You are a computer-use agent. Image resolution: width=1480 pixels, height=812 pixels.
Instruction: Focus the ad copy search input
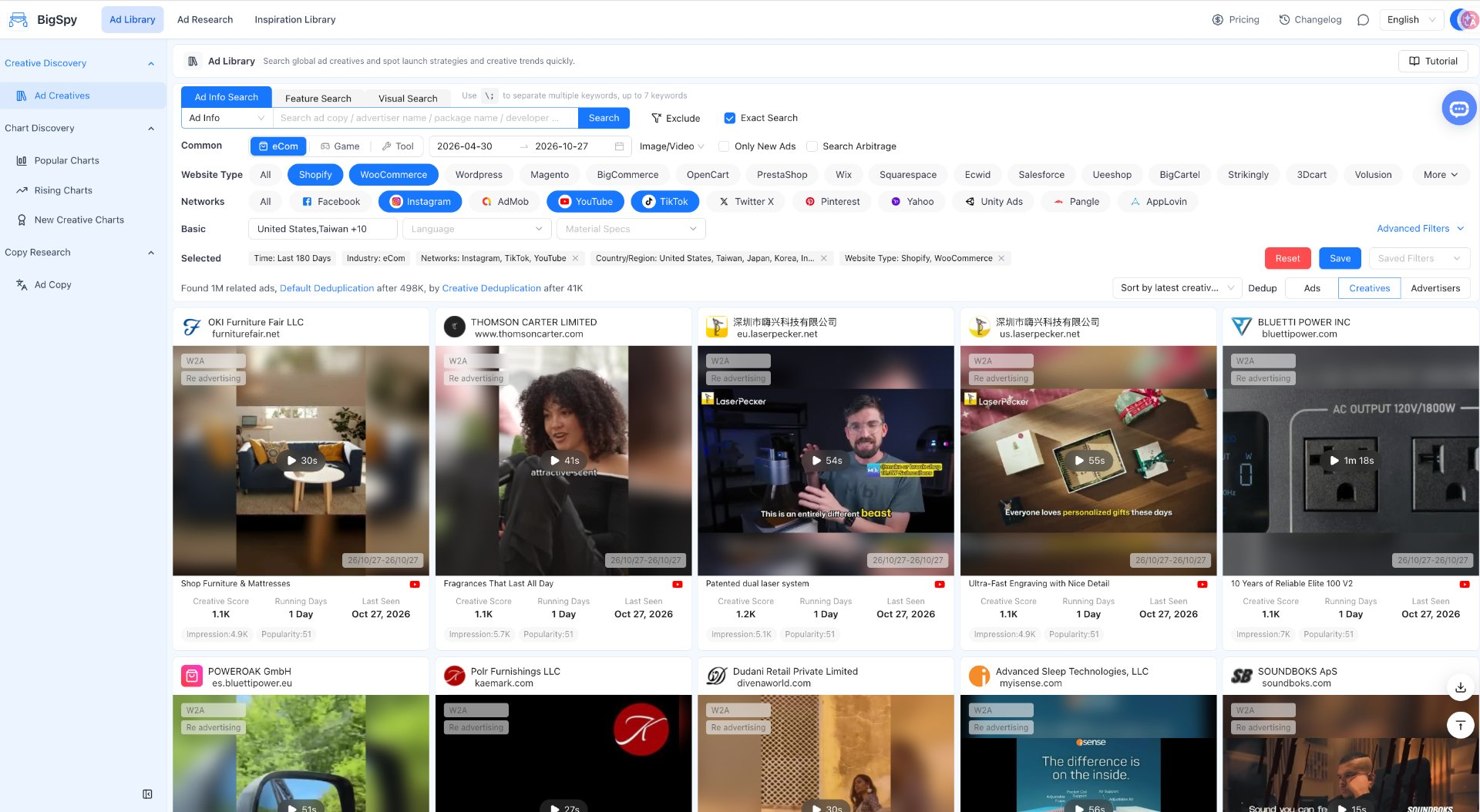(425, 118)
